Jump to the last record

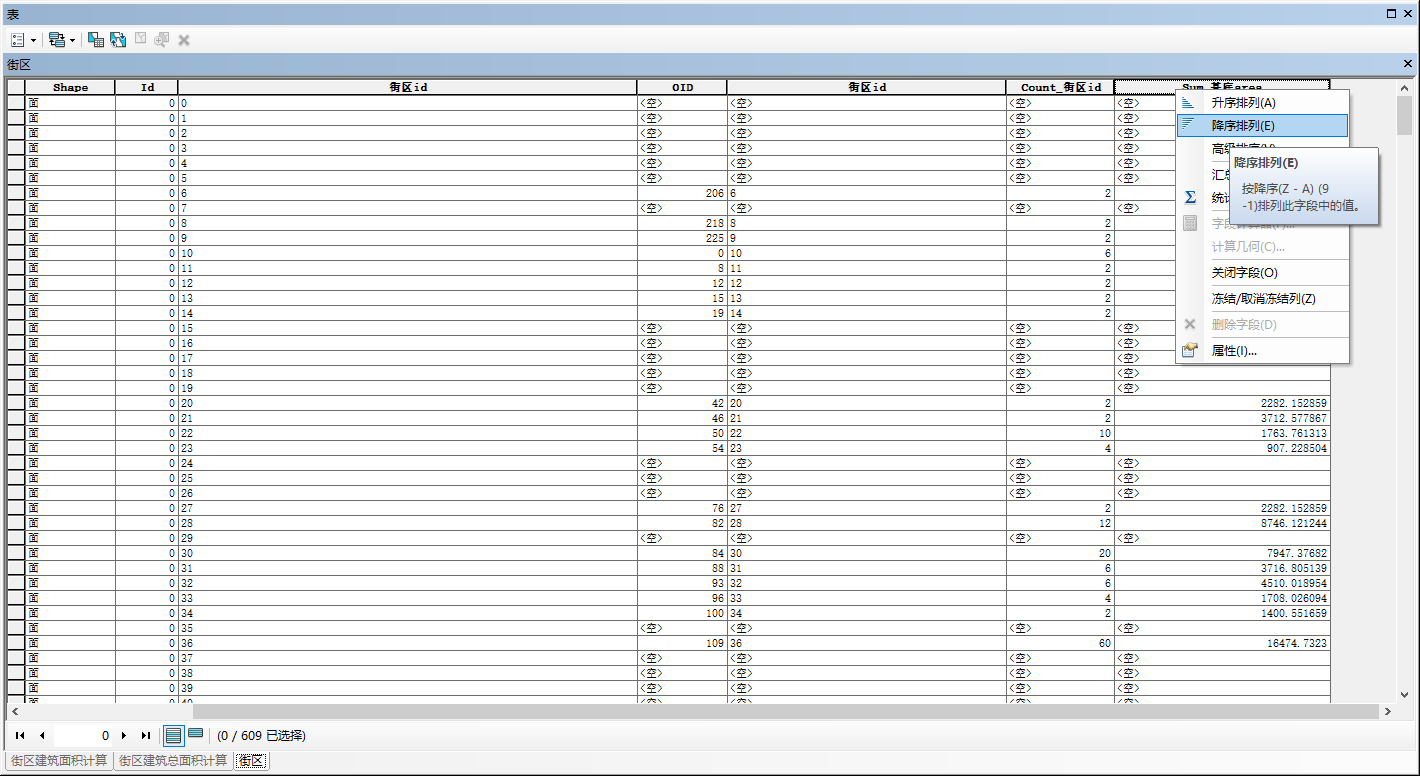point(146,736)
